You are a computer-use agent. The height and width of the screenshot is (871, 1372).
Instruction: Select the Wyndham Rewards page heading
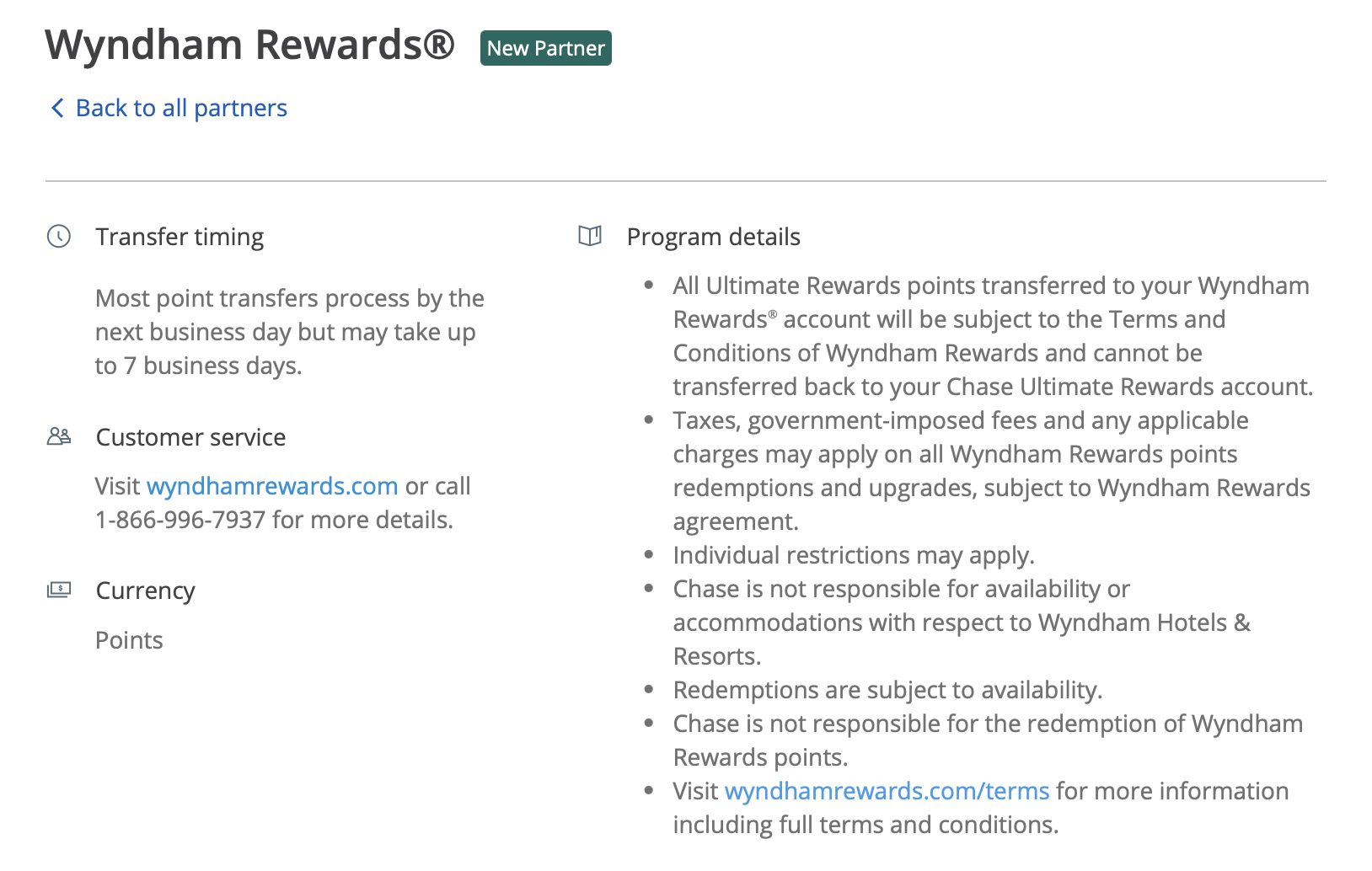pyautogui.click(x=249, y=45)
